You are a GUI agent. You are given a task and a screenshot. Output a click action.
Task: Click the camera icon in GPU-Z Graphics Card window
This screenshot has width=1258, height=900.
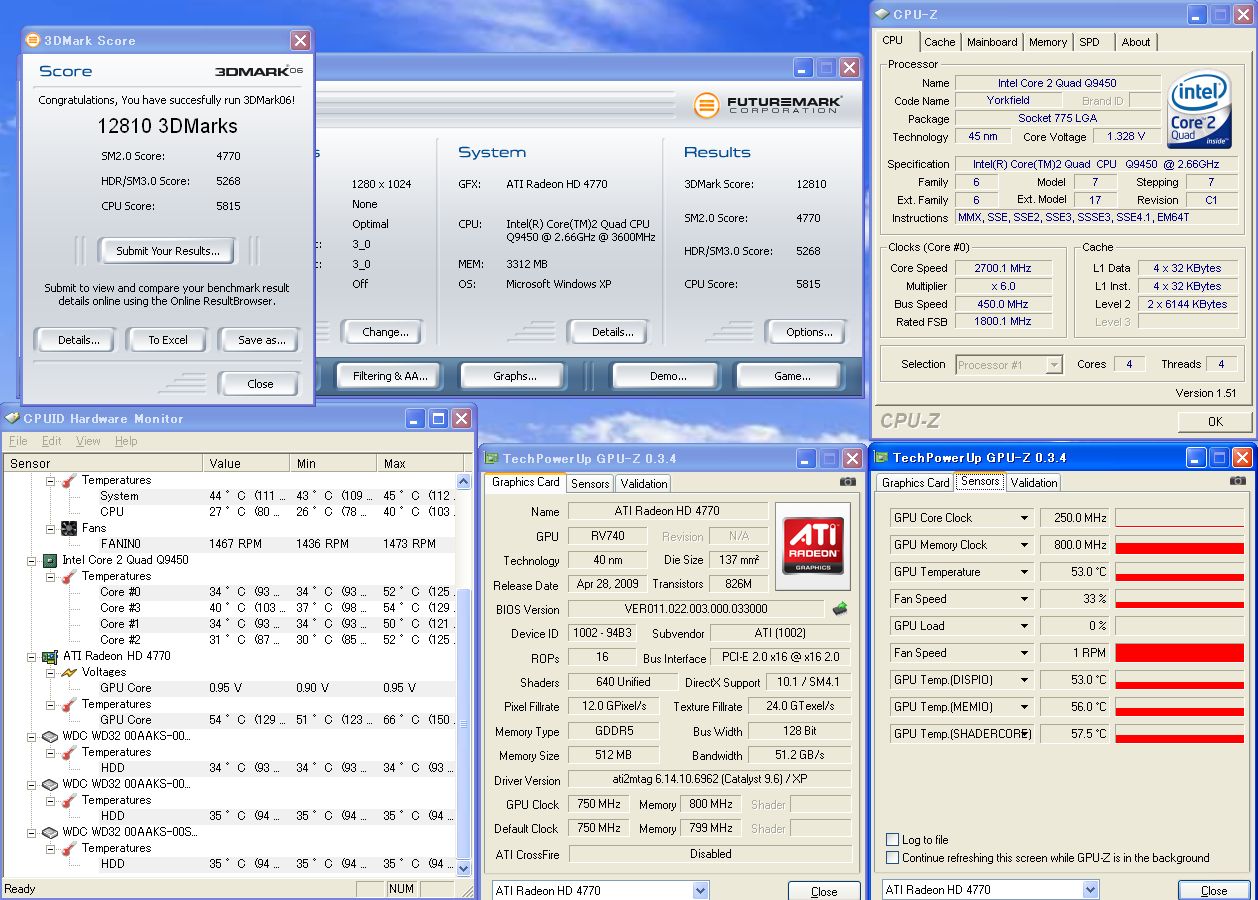coord(848,482)
